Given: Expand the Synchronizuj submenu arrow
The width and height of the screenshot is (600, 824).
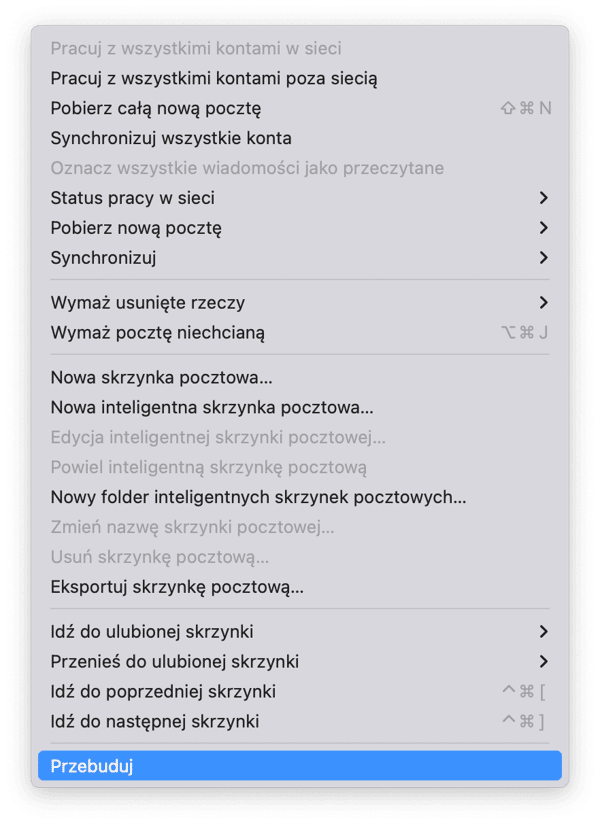Looking at the screenshot, I should [x=544, y=258].
